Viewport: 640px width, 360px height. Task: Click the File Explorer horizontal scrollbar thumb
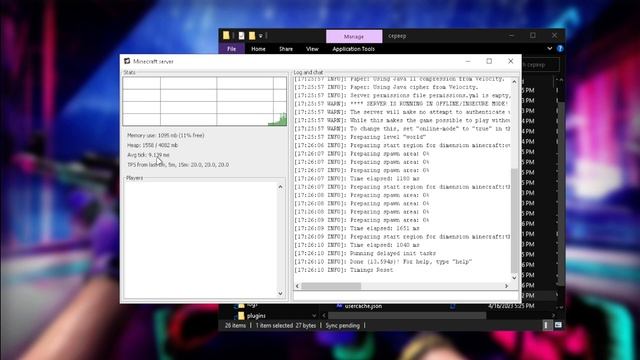407,316
